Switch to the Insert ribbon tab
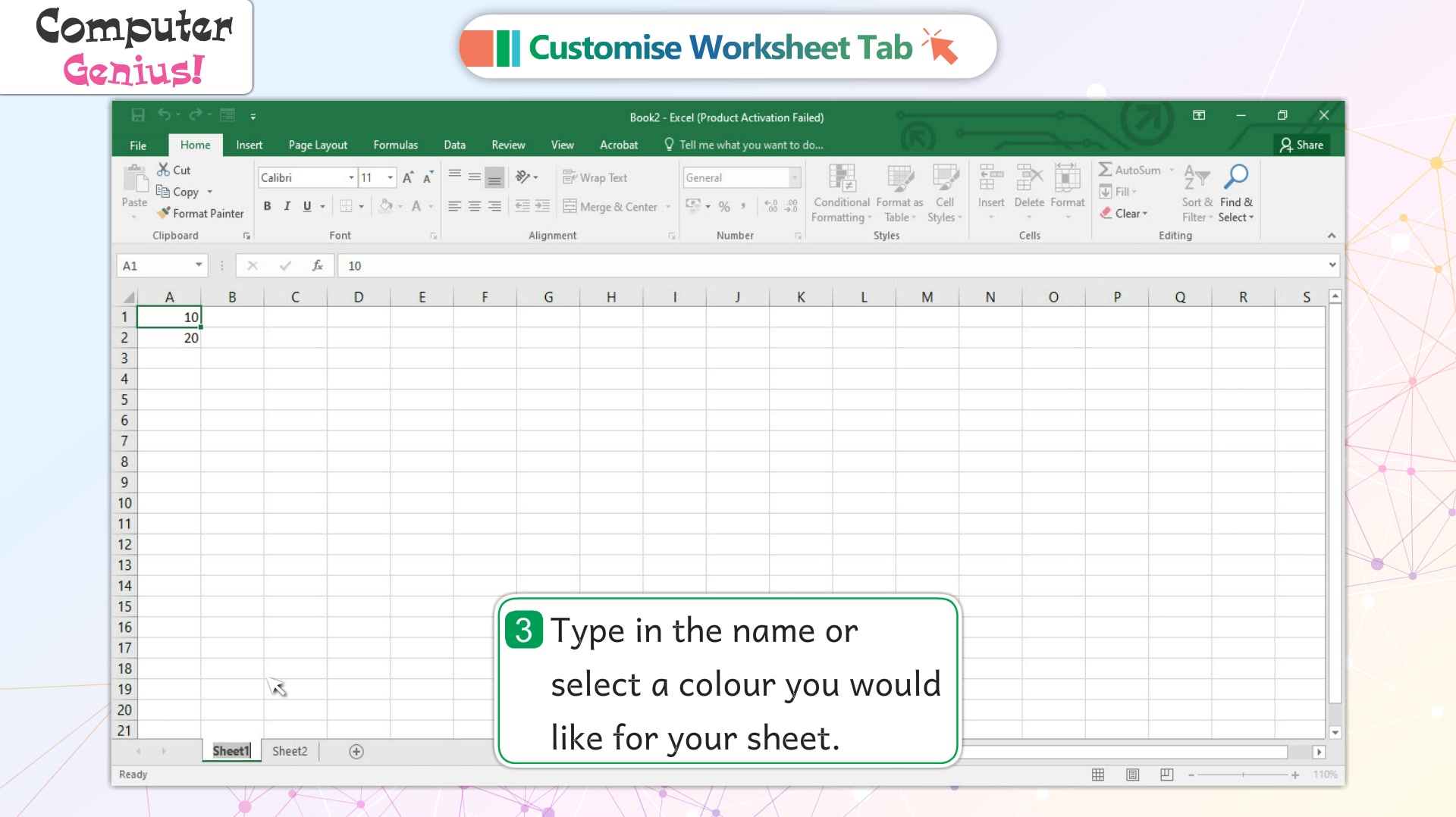Screen dimensions: 1456x817 (249, 145)
